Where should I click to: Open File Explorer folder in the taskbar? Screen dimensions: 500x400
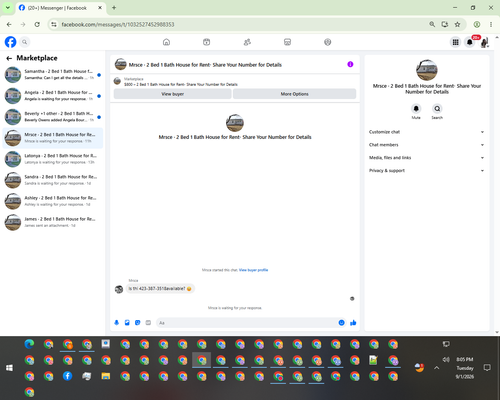tap(106, 376)
